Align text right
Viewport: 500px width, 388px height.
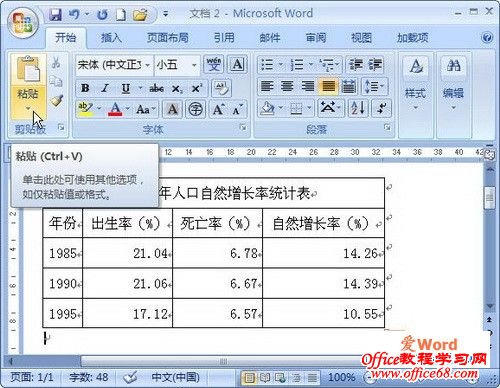308,87
